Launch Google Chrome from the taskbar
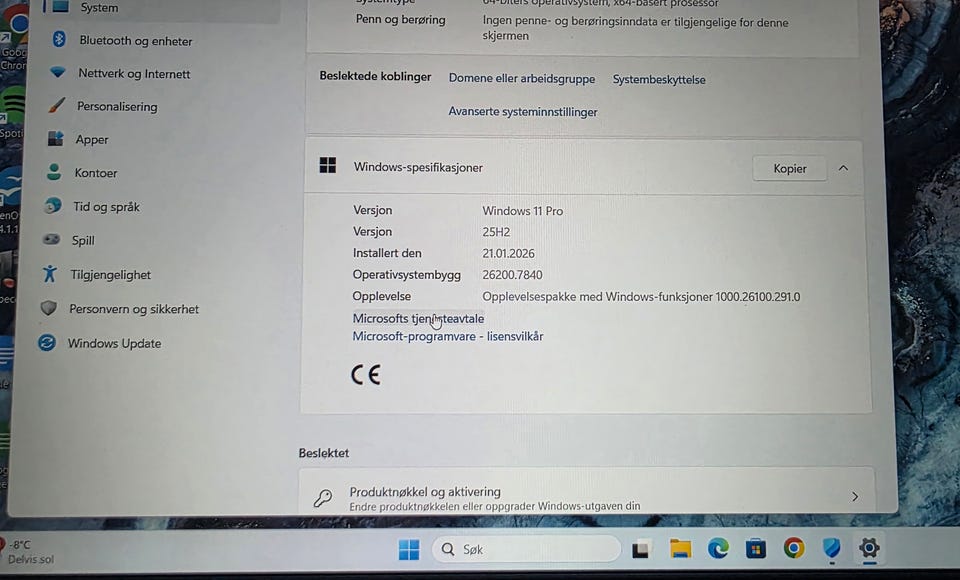This screenshot has height=580, width=960. [x=793, y=548]
